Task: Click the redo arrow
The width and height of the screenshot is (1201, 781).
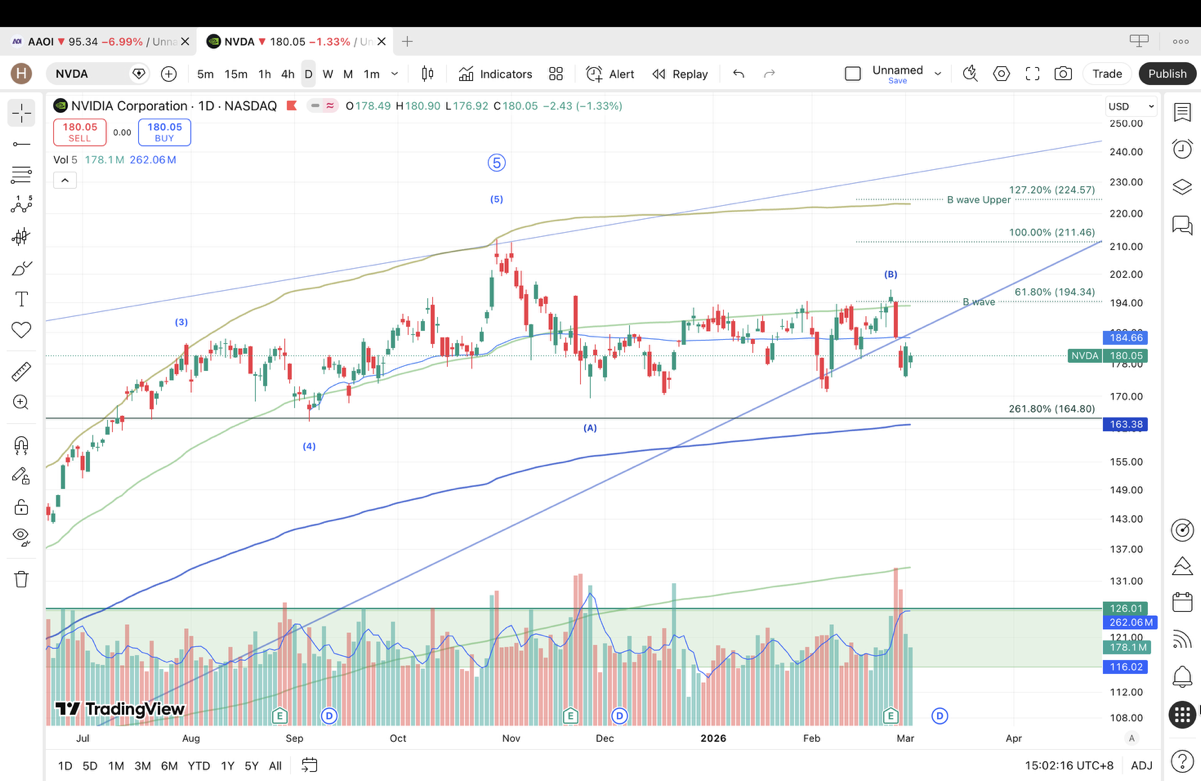Action: coord(769,74)
